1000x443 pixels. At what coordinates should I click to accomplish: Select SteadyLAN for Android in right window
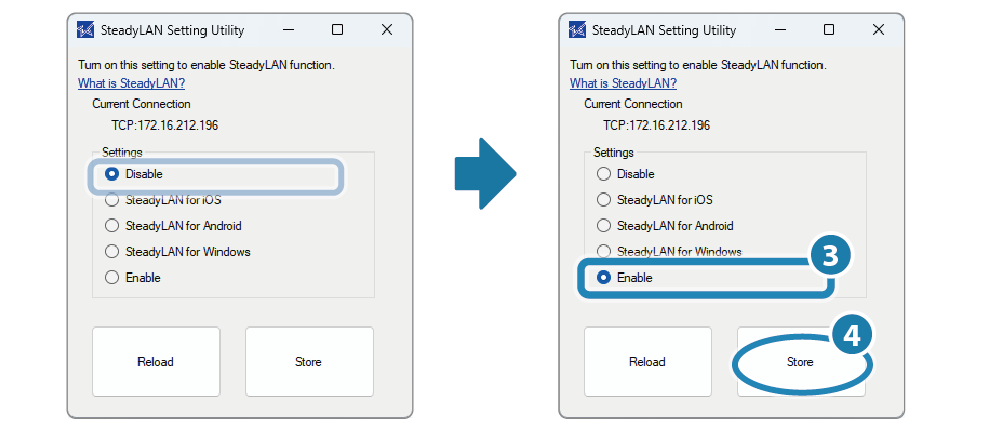[x=604, y=226]
